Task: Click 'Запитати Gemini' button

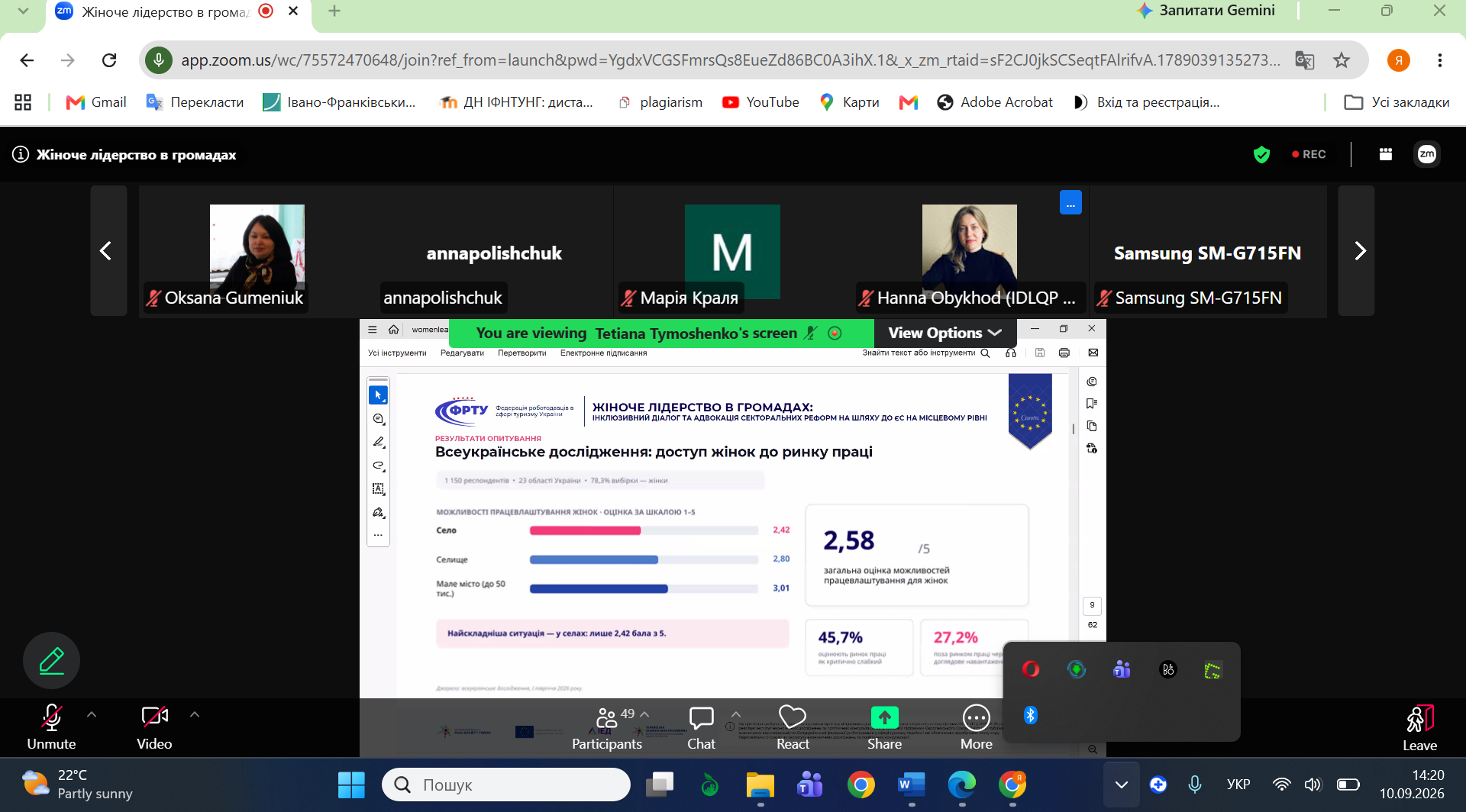Action: click(1206, 11)
